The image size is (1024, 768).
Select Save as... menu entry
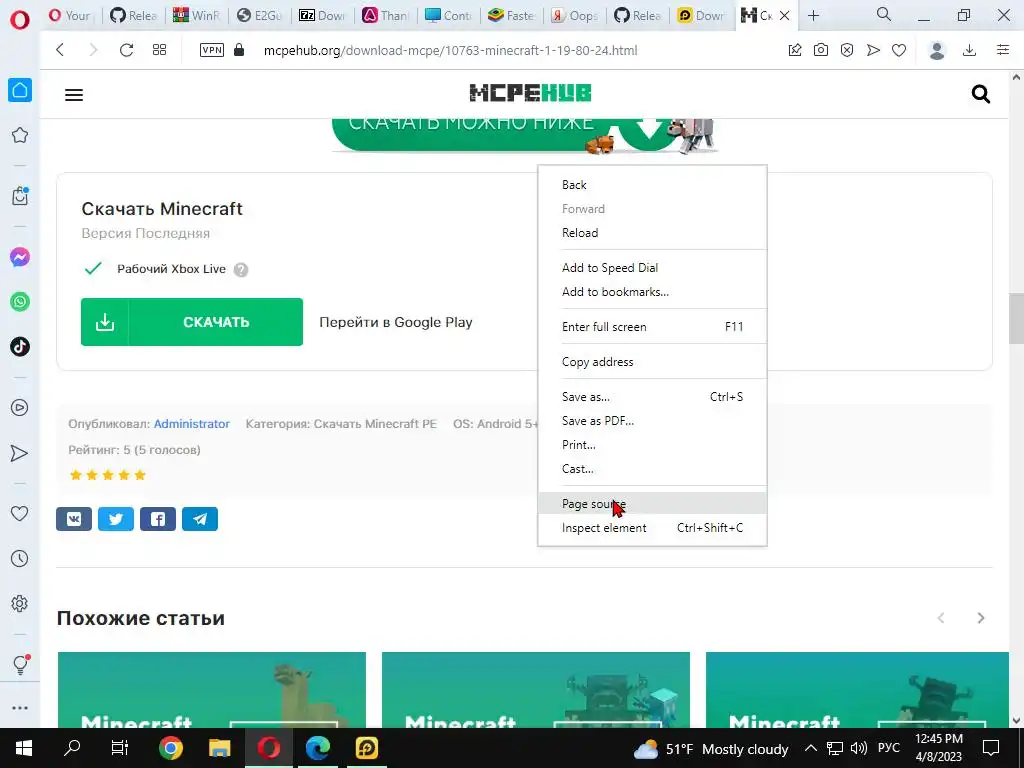point(652,397)
